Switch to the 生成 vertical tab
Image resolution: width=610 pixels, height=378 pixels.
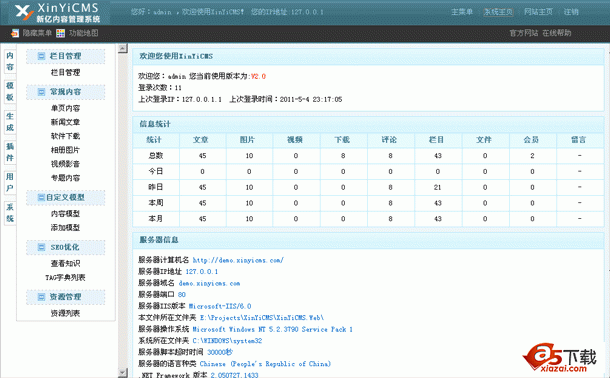point(10,122)
